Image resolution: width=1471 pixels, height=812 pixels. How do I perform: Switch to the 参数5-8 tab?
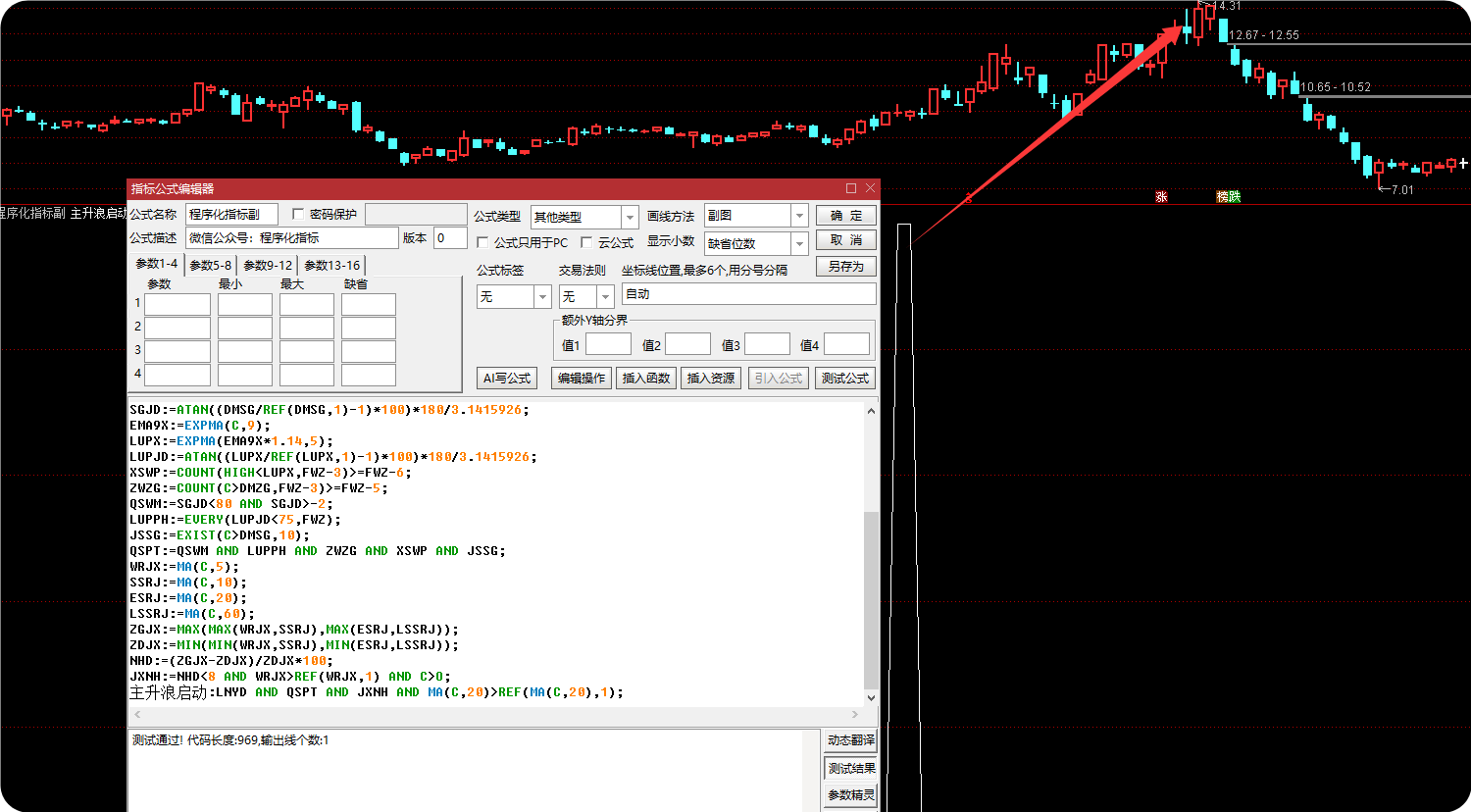[211, 265]
